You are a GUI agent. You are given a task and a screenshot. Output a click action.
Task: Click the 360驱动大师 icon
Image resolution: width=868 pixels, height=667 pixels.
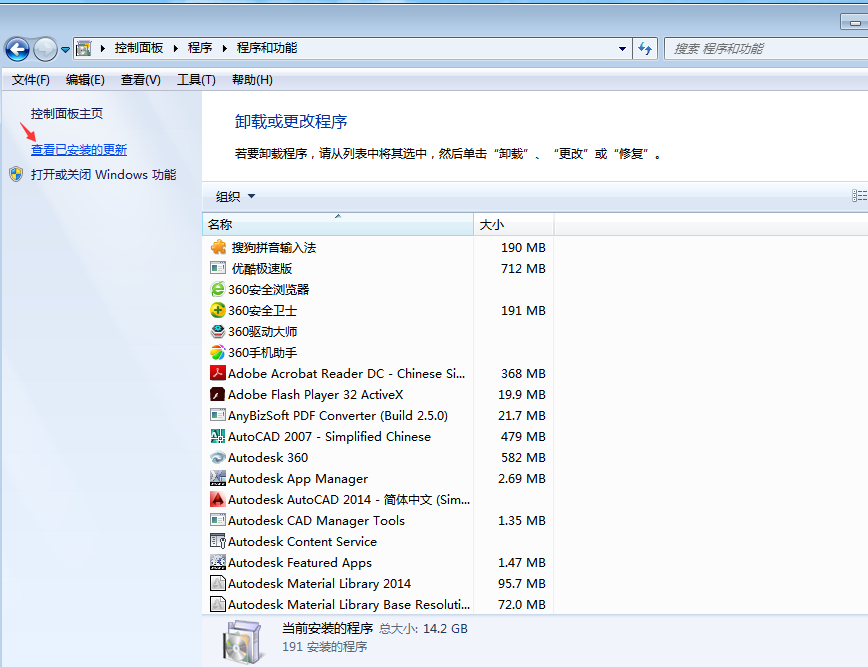(x=218, y=331)
